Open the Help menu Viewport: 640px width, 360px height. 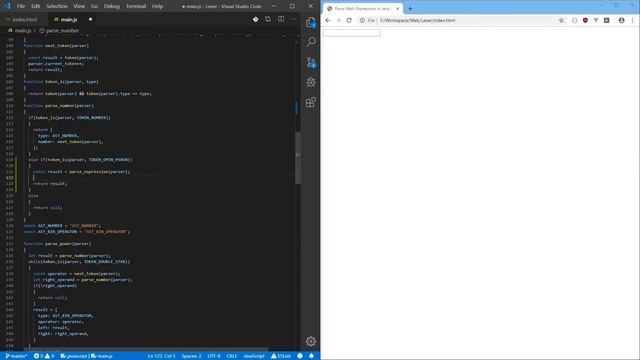pyautogui.click(x=158, y=6)
